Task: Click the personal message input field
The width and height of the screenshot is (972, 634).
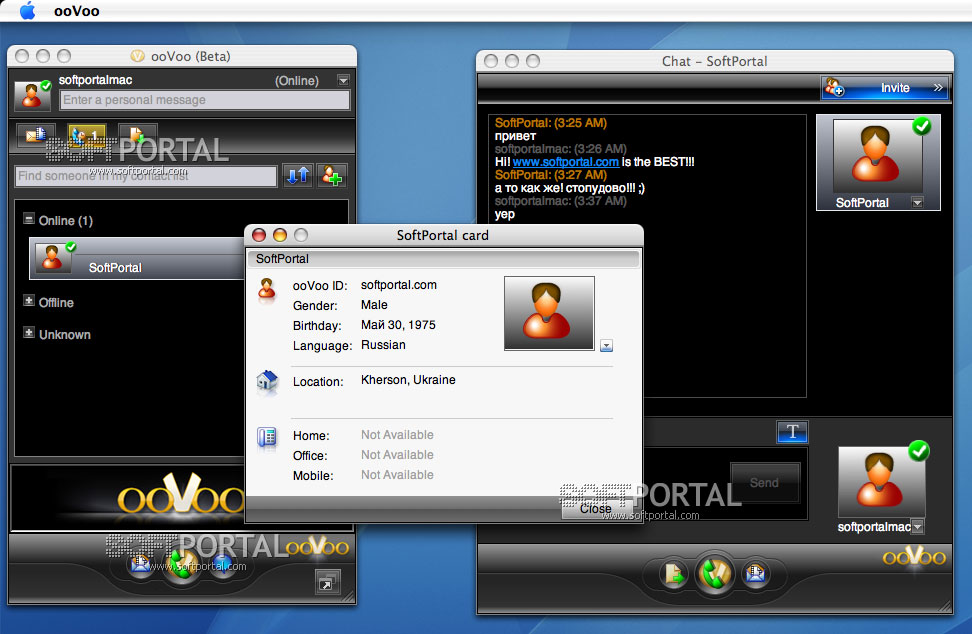Action: (205, 100)
